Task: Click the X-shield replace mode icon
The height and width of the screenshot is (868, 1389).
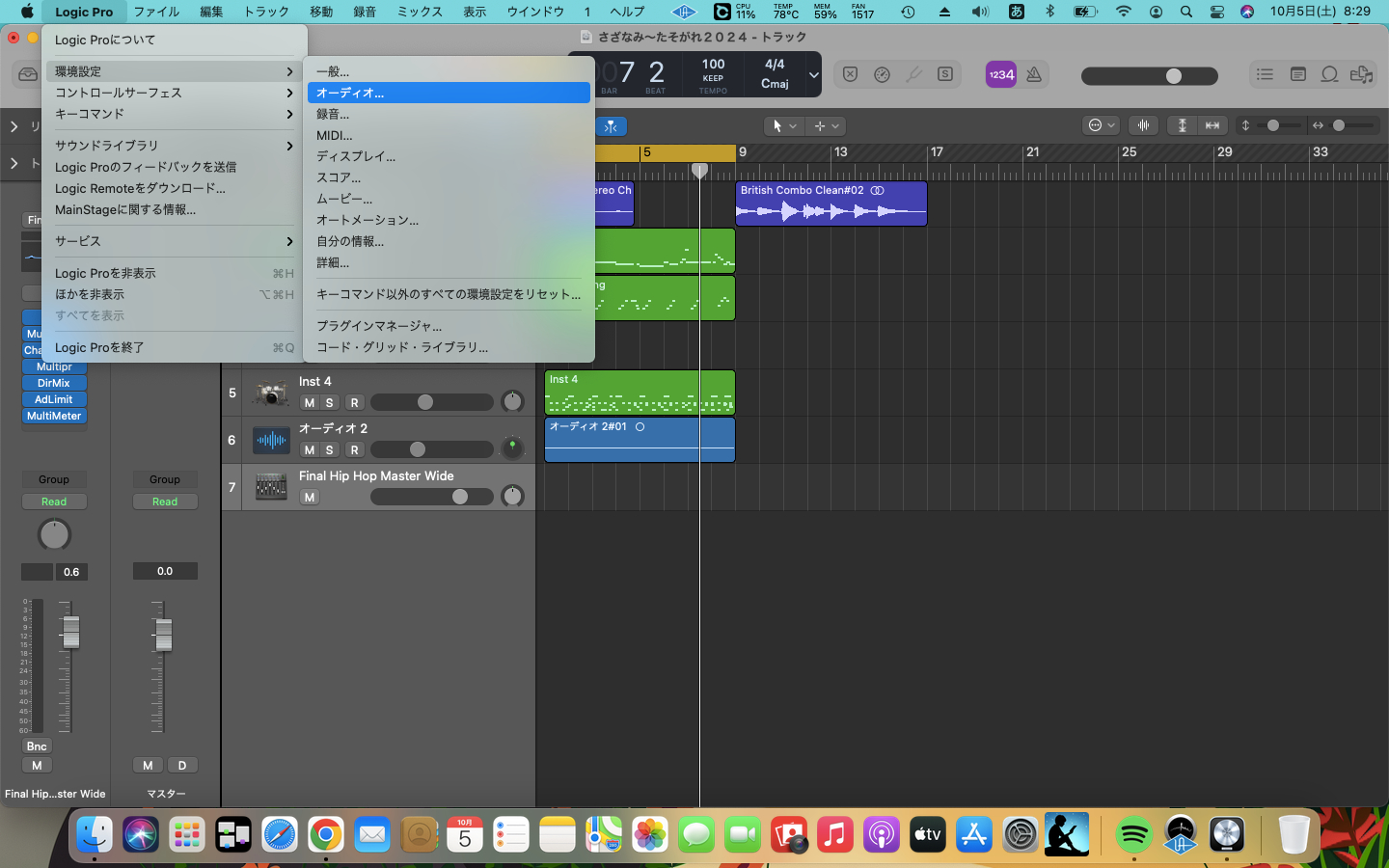Action: (x=850, y=74)
